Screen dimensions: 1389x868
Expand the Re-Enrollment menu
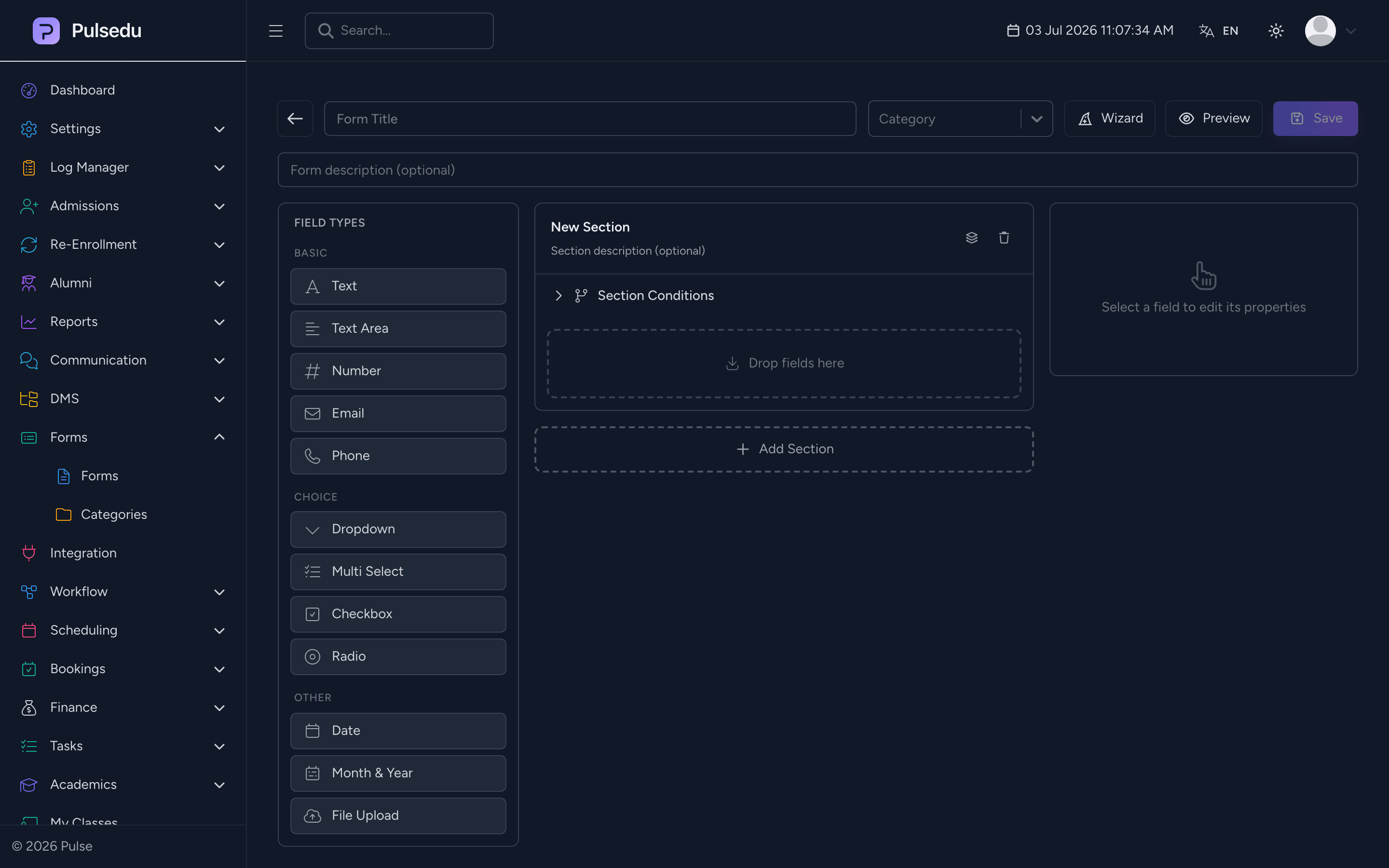click(x=123, y=244)
